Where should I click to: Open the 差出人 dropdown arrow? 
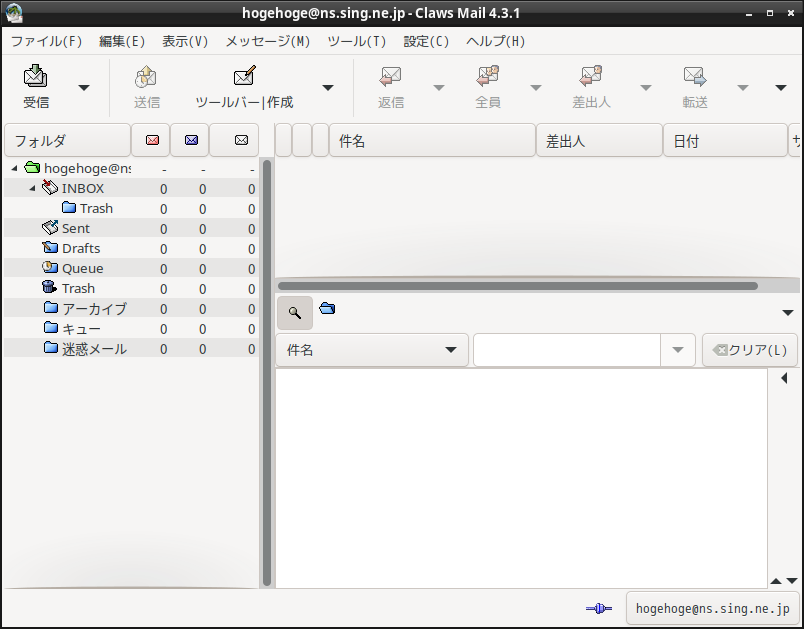[x=646, y=88]
